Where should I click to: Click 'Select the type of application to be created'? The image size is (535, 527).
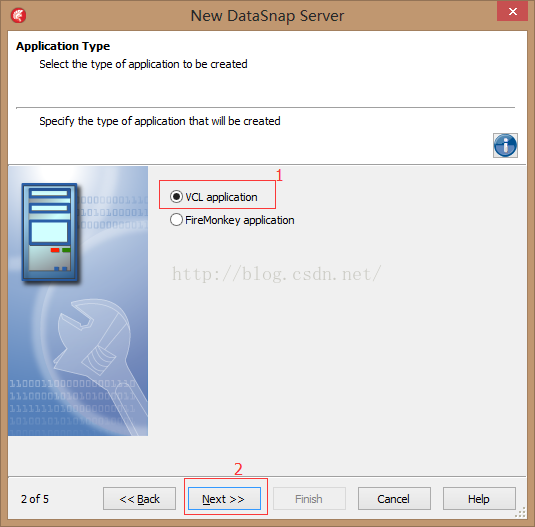click(x=143, y=64)
